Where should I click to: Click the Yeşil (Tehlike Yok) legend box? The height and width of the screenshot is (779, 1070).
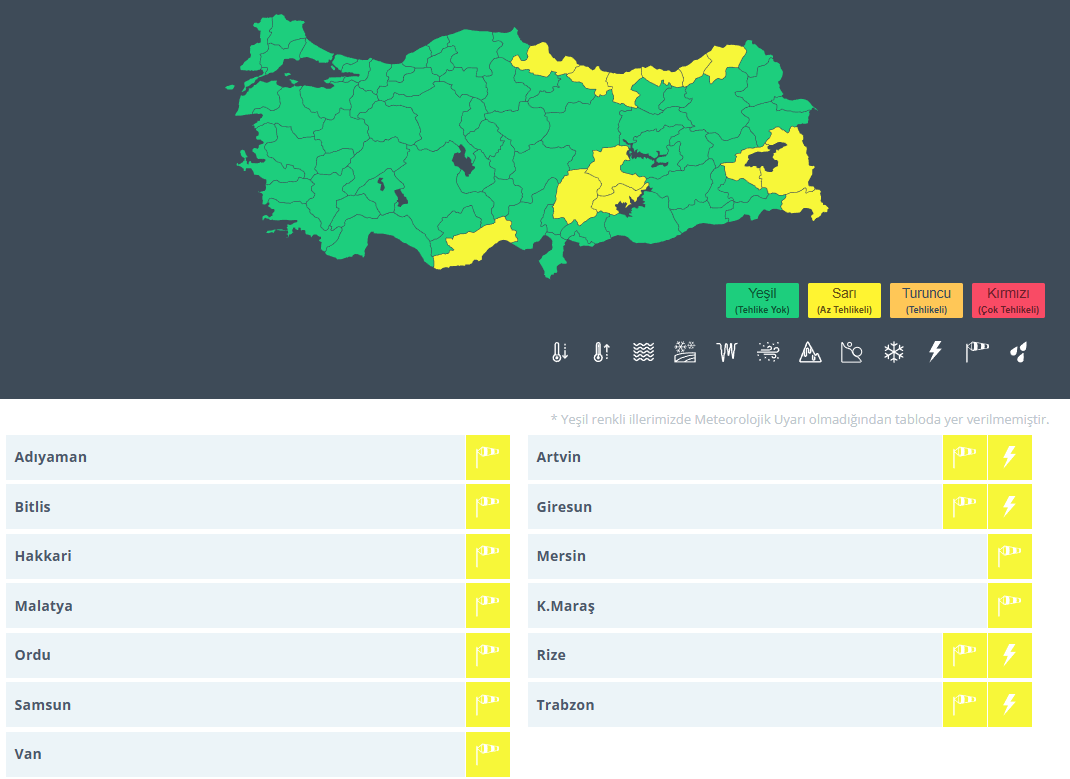[x=762, y=300]
